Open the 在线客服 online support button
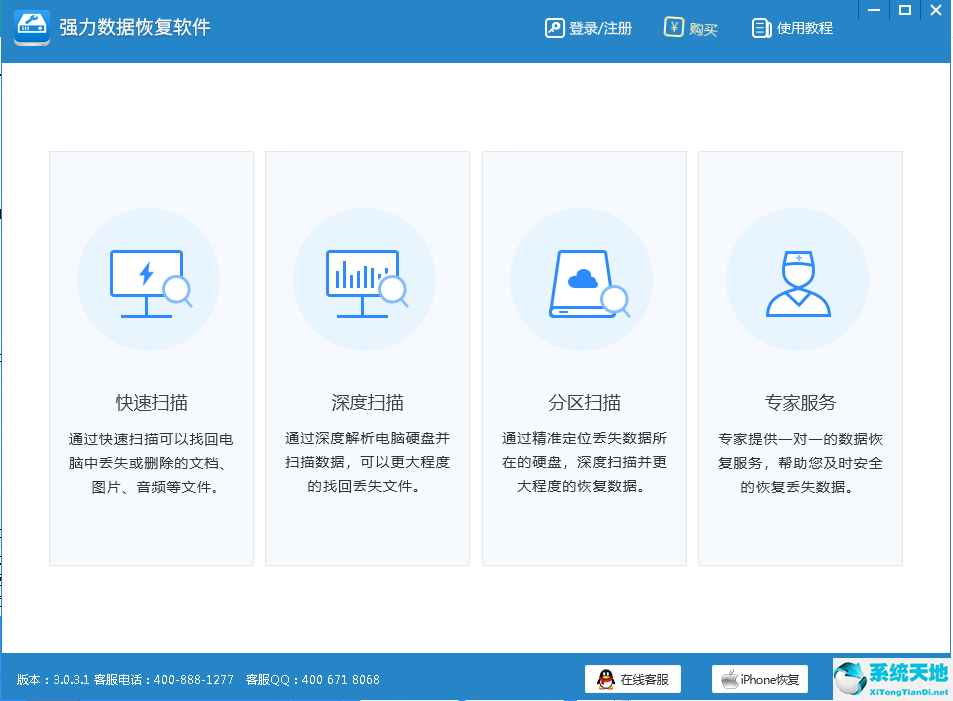 click(633, 679)
